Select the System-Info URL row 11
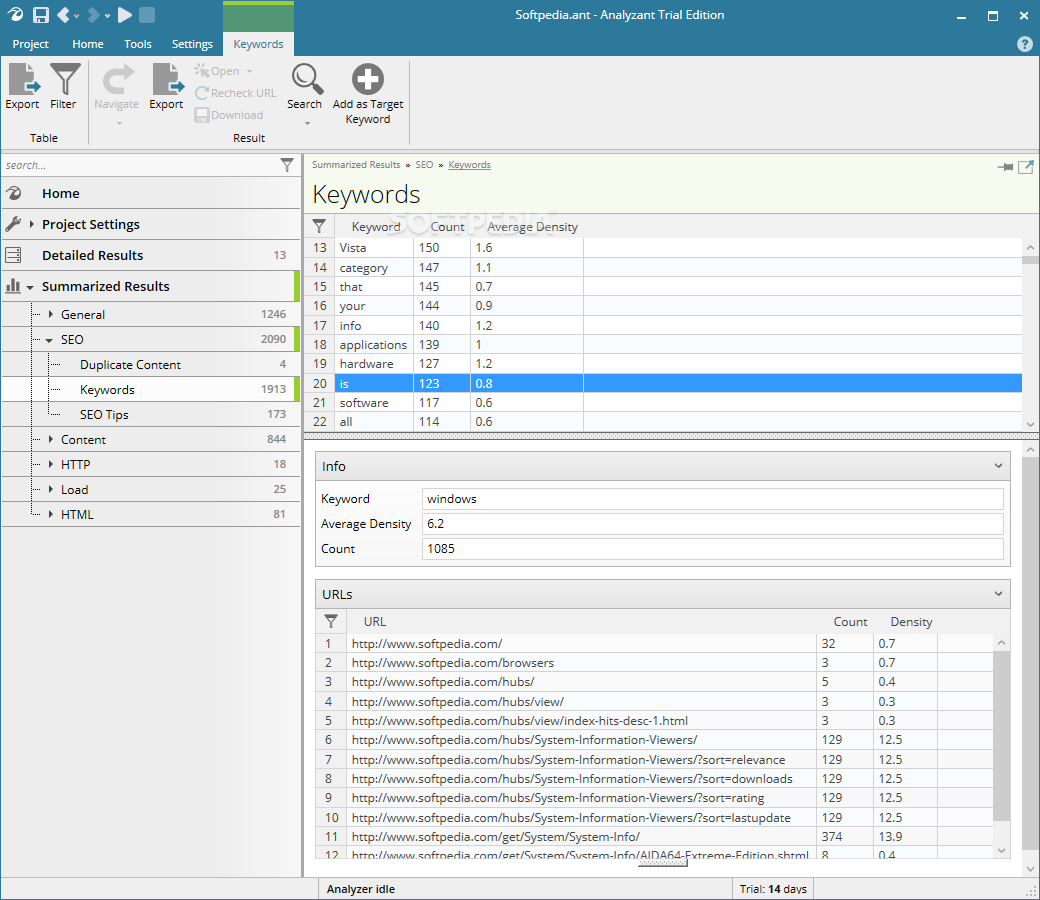Viewport: 1040px width, 900px height. (x=655, y=836)
